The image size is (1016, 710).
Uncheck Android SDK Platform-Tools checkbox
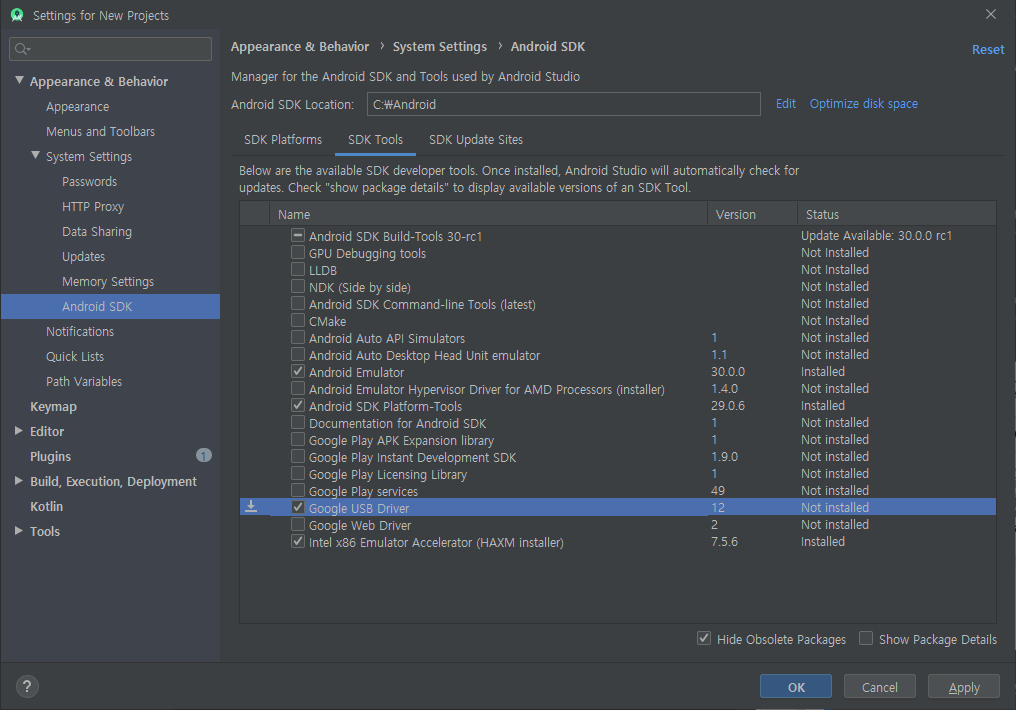[297, 405]
